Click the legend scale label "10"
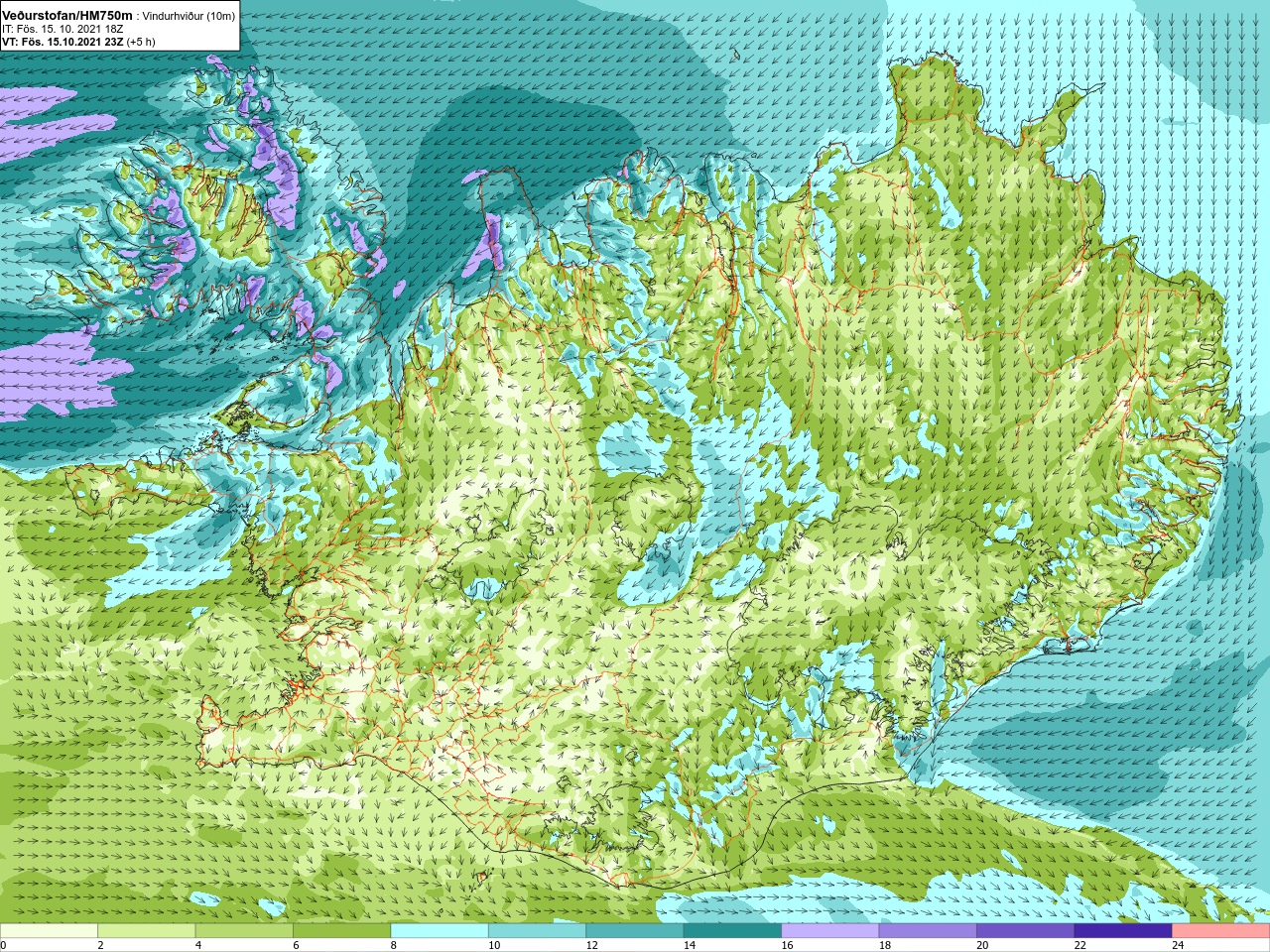 pos(494,946)
